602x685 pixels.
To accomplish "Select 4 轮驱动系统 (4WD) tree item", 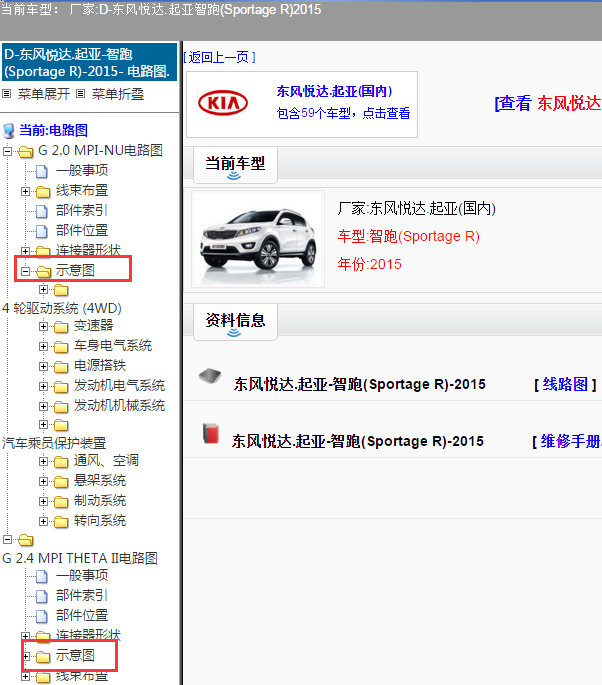I will (62, 308).
